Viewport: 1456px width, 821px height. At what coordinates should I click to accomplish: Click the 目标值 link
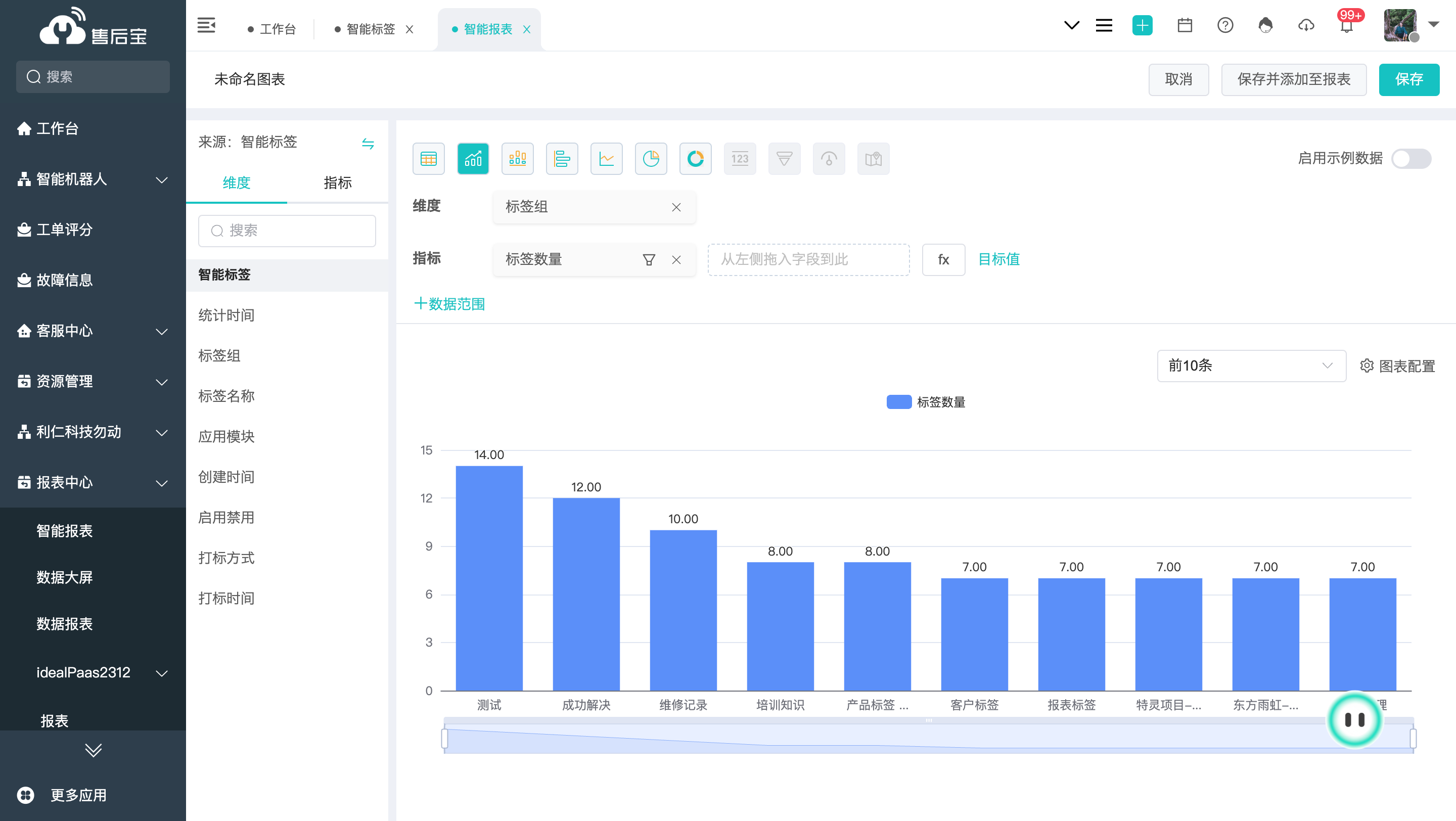click(999, 260)
